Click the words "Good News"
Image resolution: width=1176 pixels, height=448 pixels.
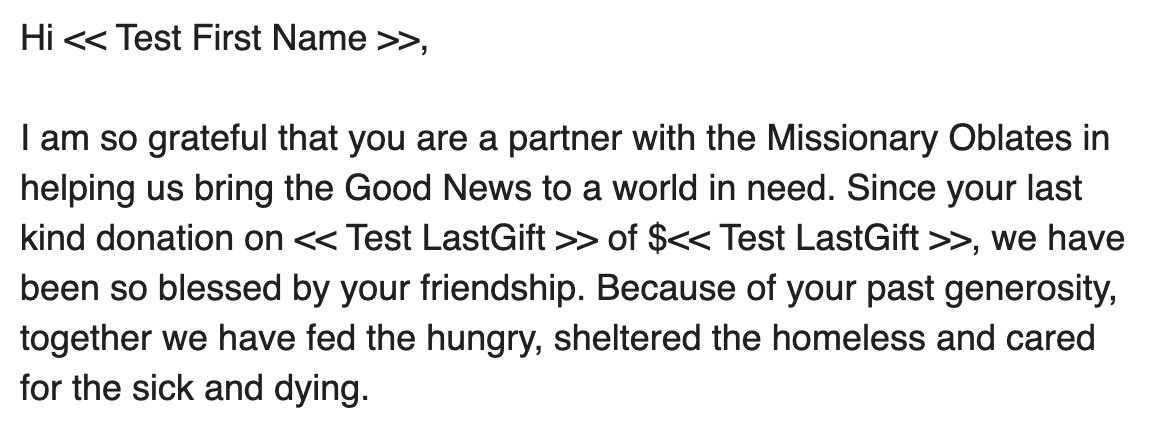click(x=420, y=189)
